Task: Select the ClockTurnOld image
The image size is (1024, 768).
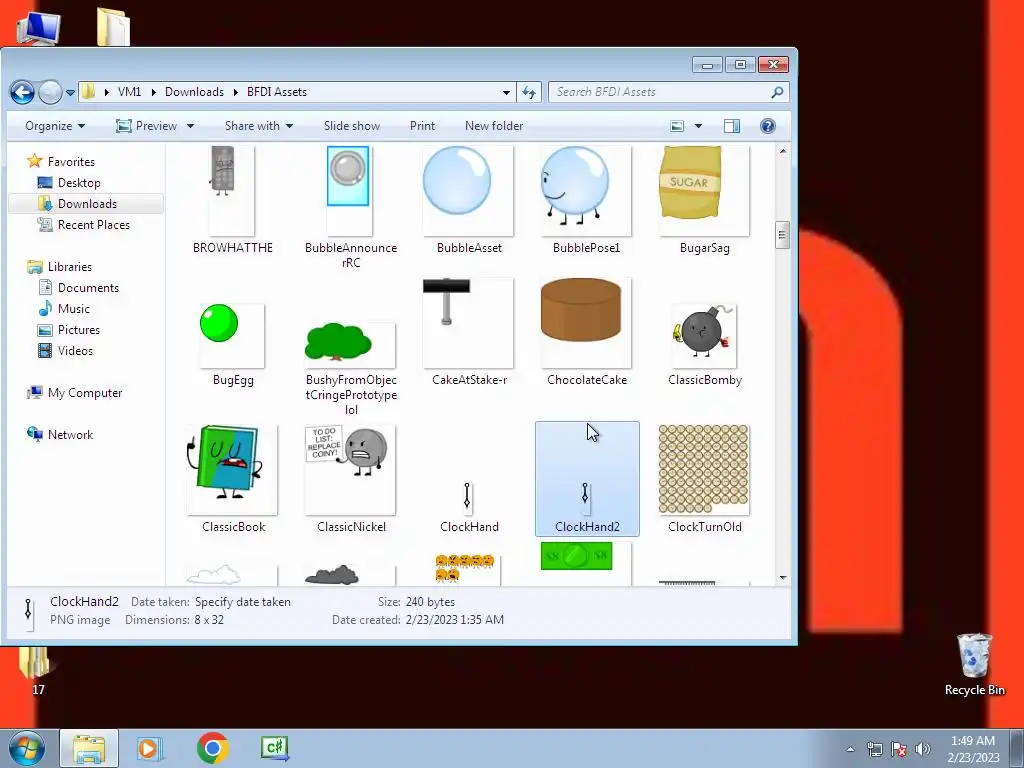Action: point(704,479)
